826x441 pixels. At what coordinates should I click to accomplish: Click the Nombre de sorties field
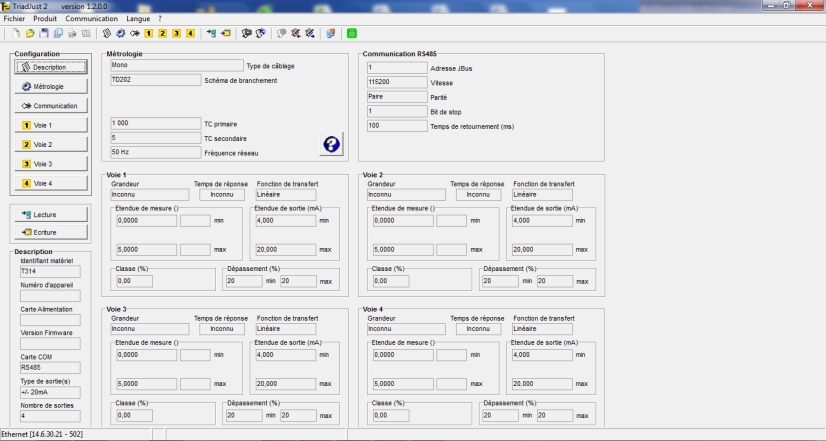click(50, 416)
